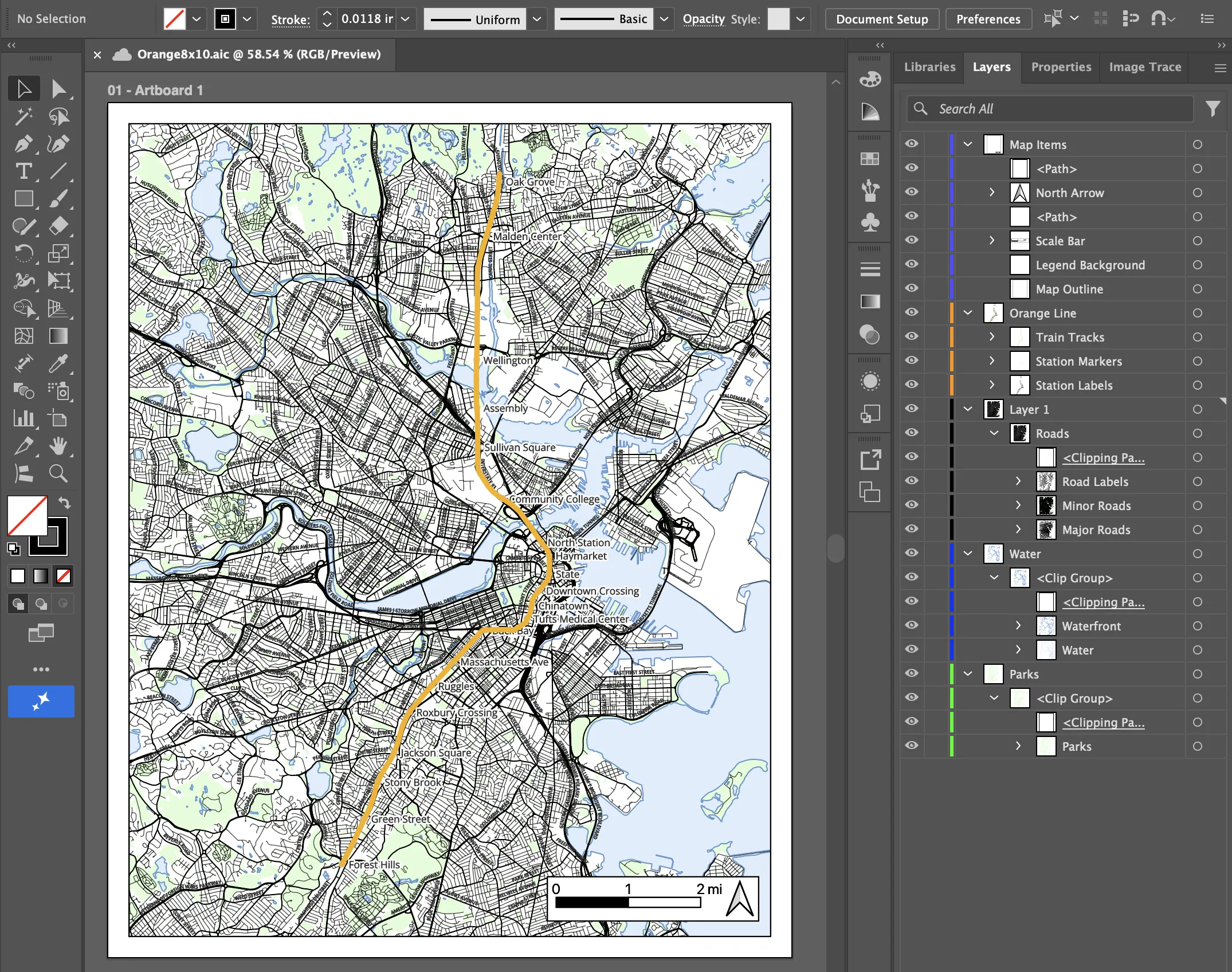This screenshot has height=972, width=1232.
Task: Open the Swatches panel icon
Action: (870, 159)
